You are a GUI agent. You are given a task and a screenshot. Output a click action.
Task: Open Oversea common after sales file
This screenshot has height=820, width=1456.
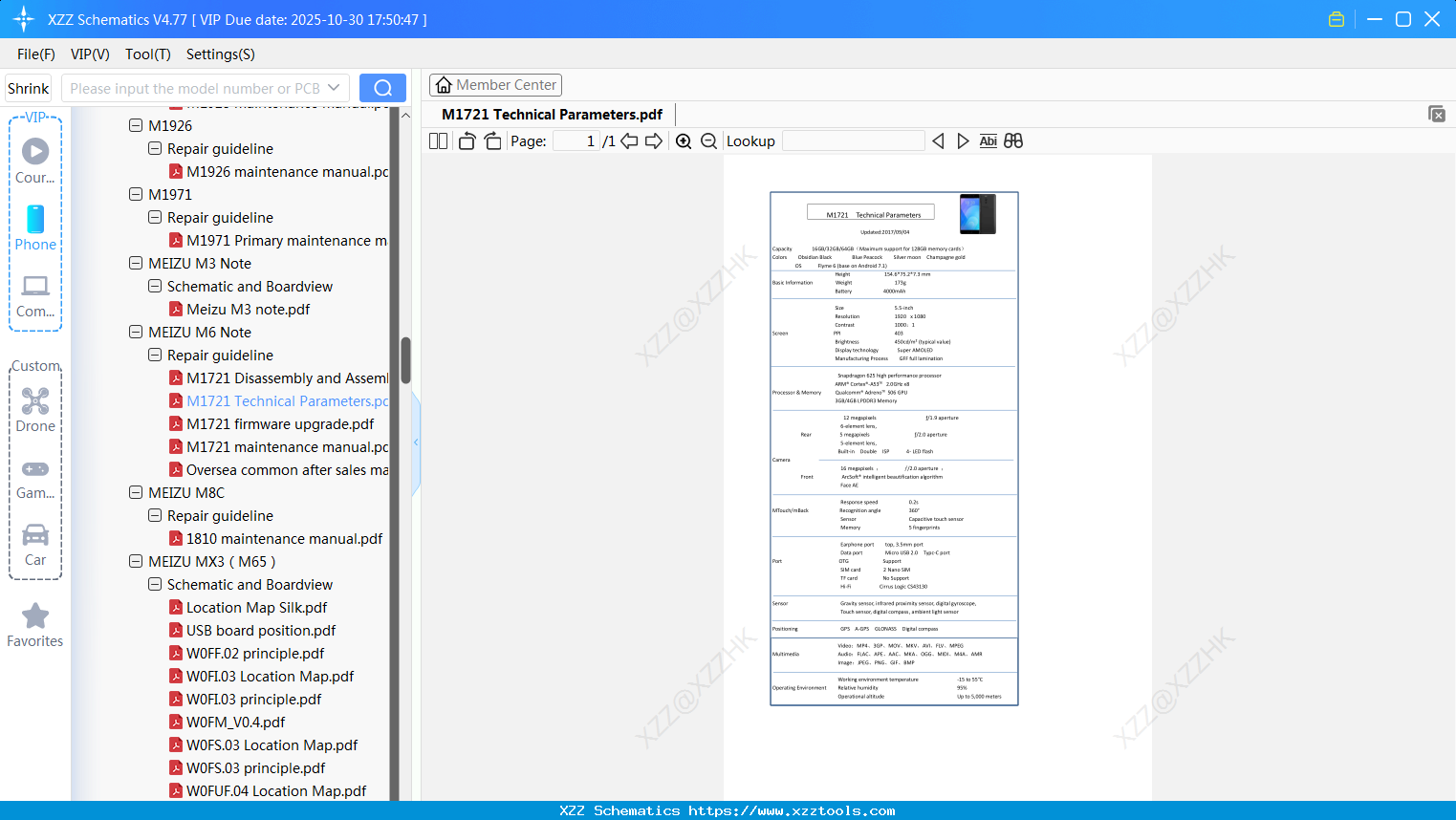[x=279, y=470]
